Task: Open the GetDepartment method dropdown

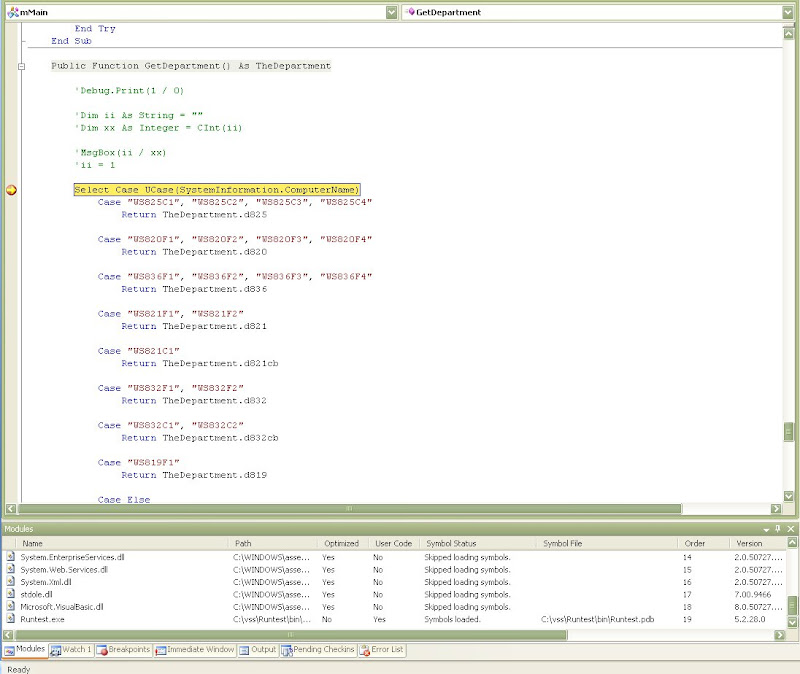Action: pyautogui.click(x=789, y=12)
